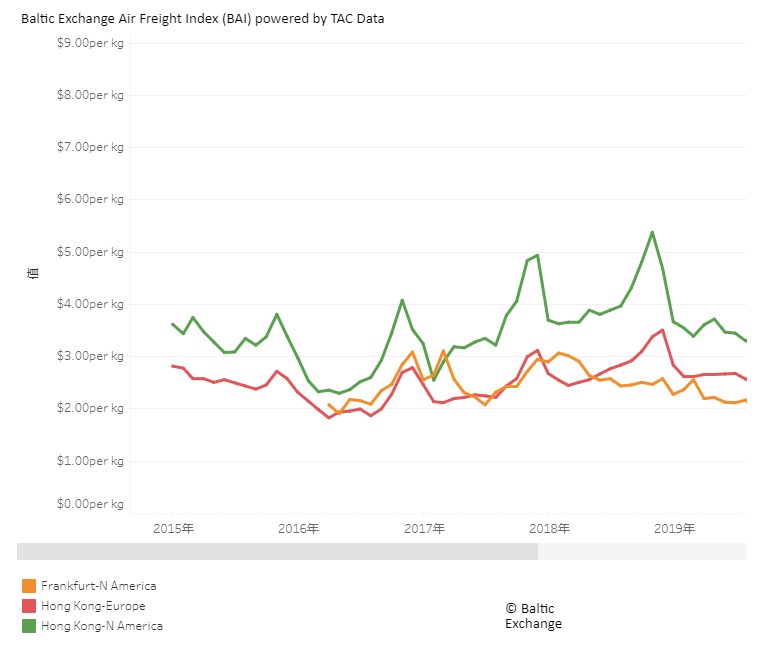Screen dimensions: 774x650
Task: Click the 2016年 x-axis label
Action: coord(298,528)
